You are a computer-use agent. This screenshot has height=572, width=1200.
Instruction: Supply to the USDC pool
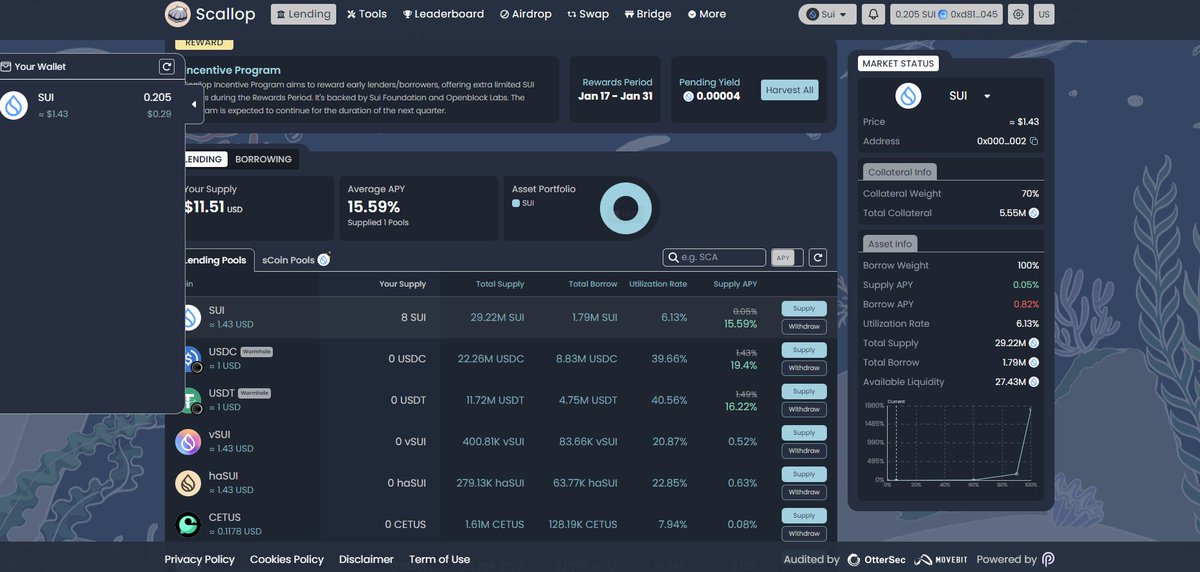[804, 350]
